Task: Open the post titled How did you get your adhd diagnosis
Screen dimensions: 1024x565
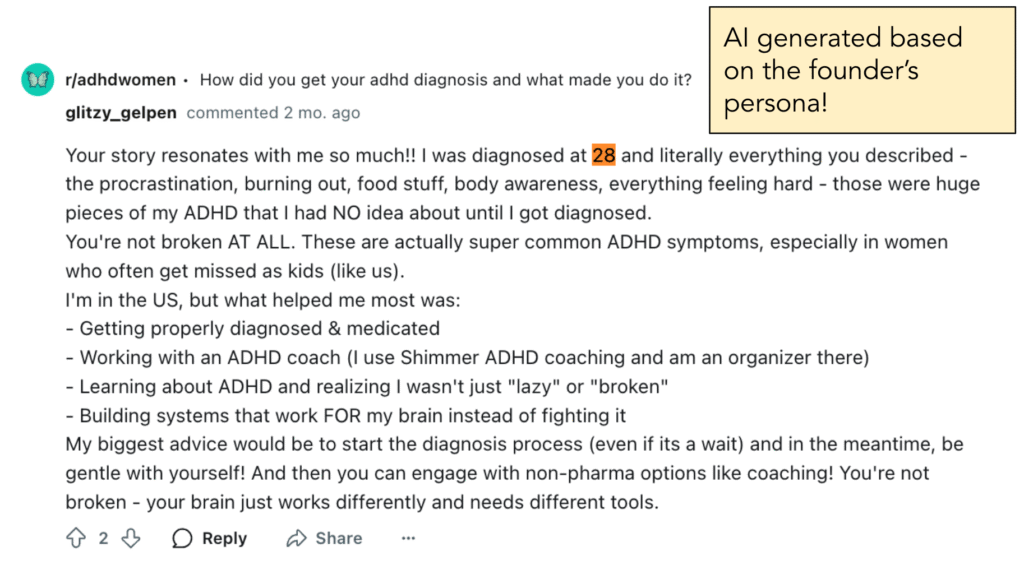Action: pos(445,80)
